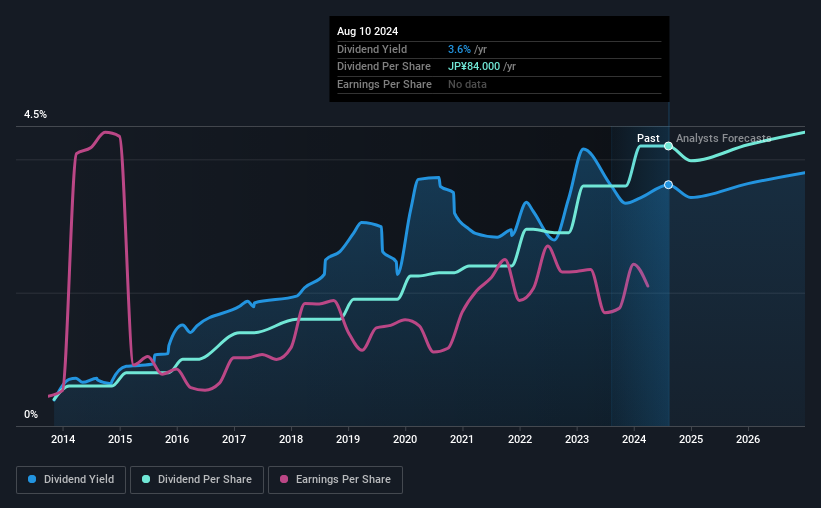This screenshot has width=821, height=508.
Task: Select the blue marker on the Dividend Yield line
Action: click(x=669, y=185)
